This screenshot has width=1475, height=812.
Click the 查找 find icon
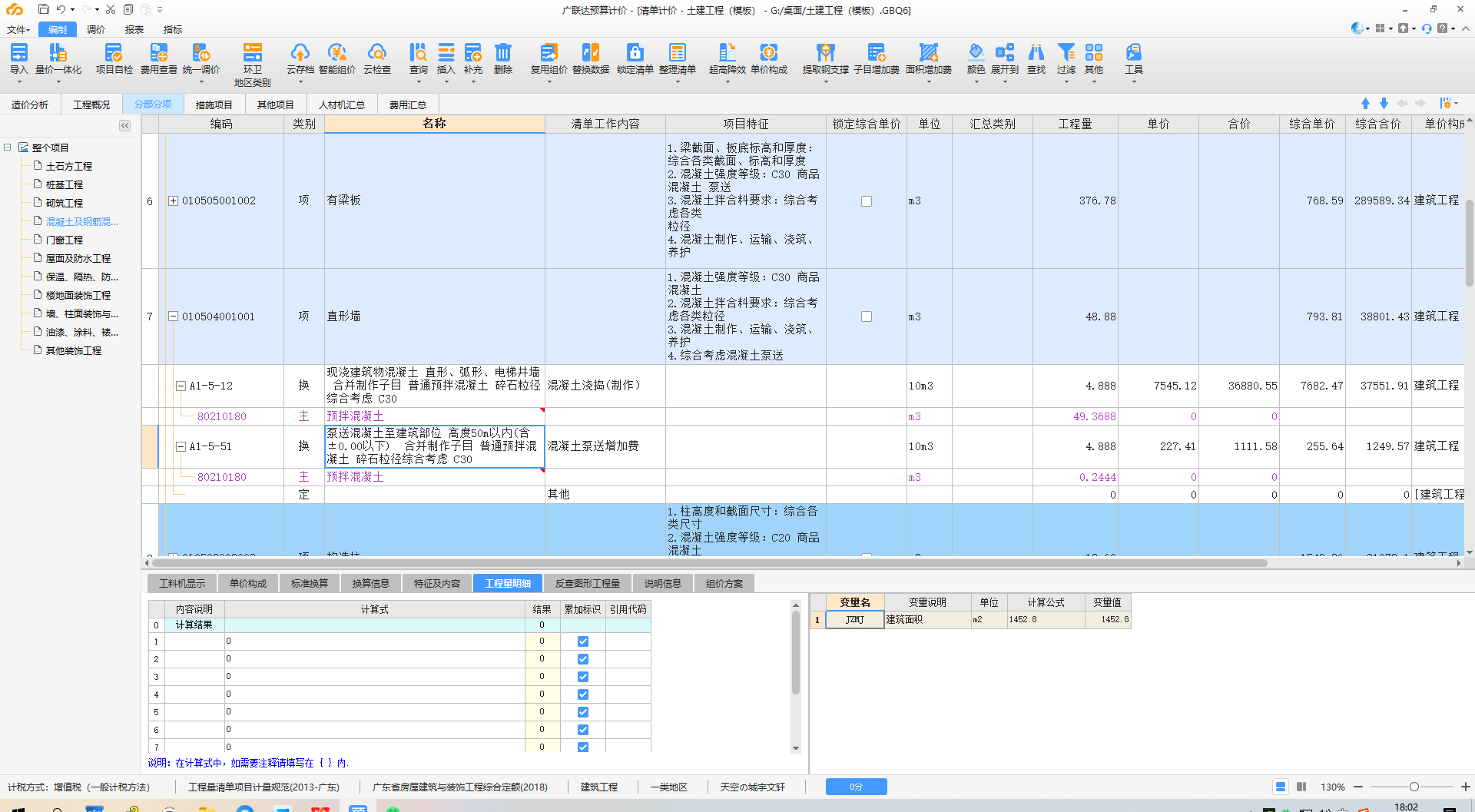[1036, 58]
